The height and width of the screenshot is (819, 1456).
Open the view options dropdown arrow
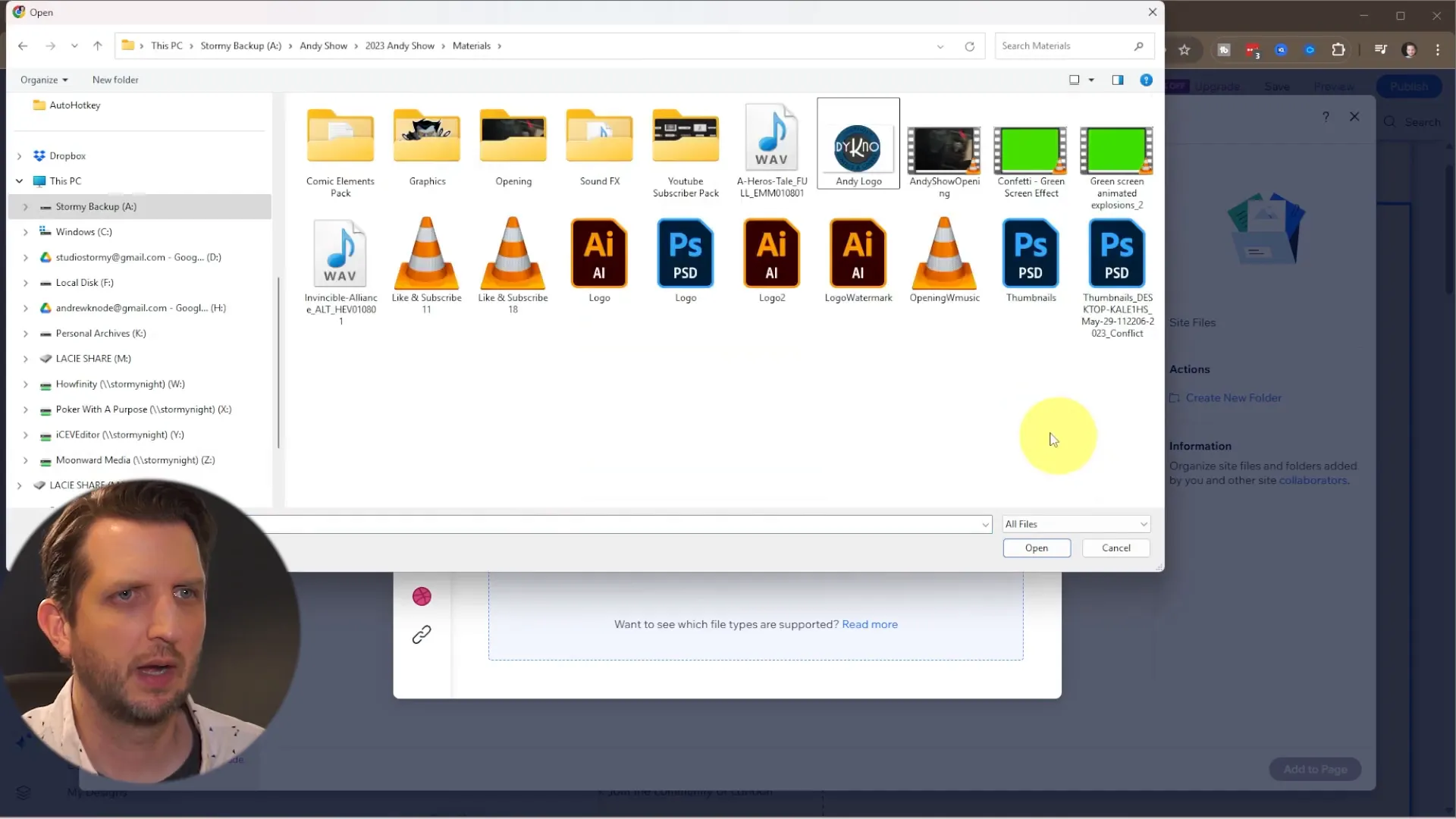point(1090,80)
